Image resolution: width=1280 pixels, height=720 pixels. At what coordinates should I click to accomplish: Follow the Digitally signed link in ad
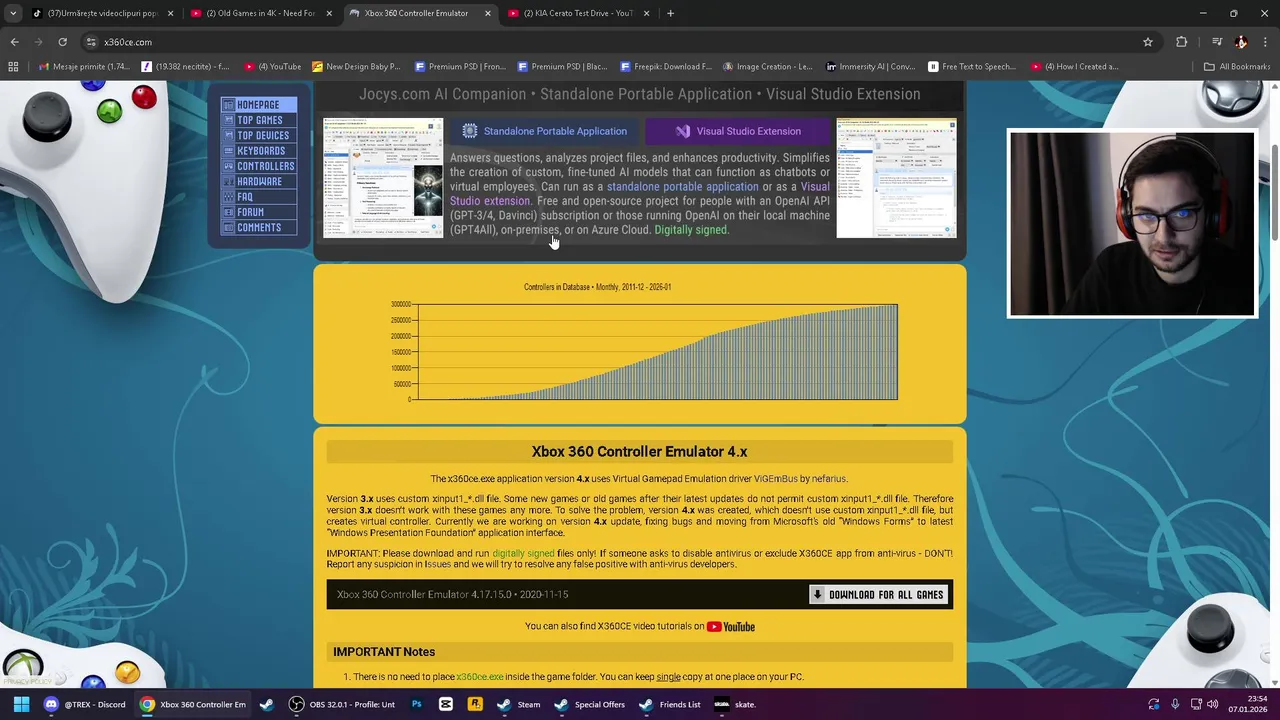[x=691, y=230]
